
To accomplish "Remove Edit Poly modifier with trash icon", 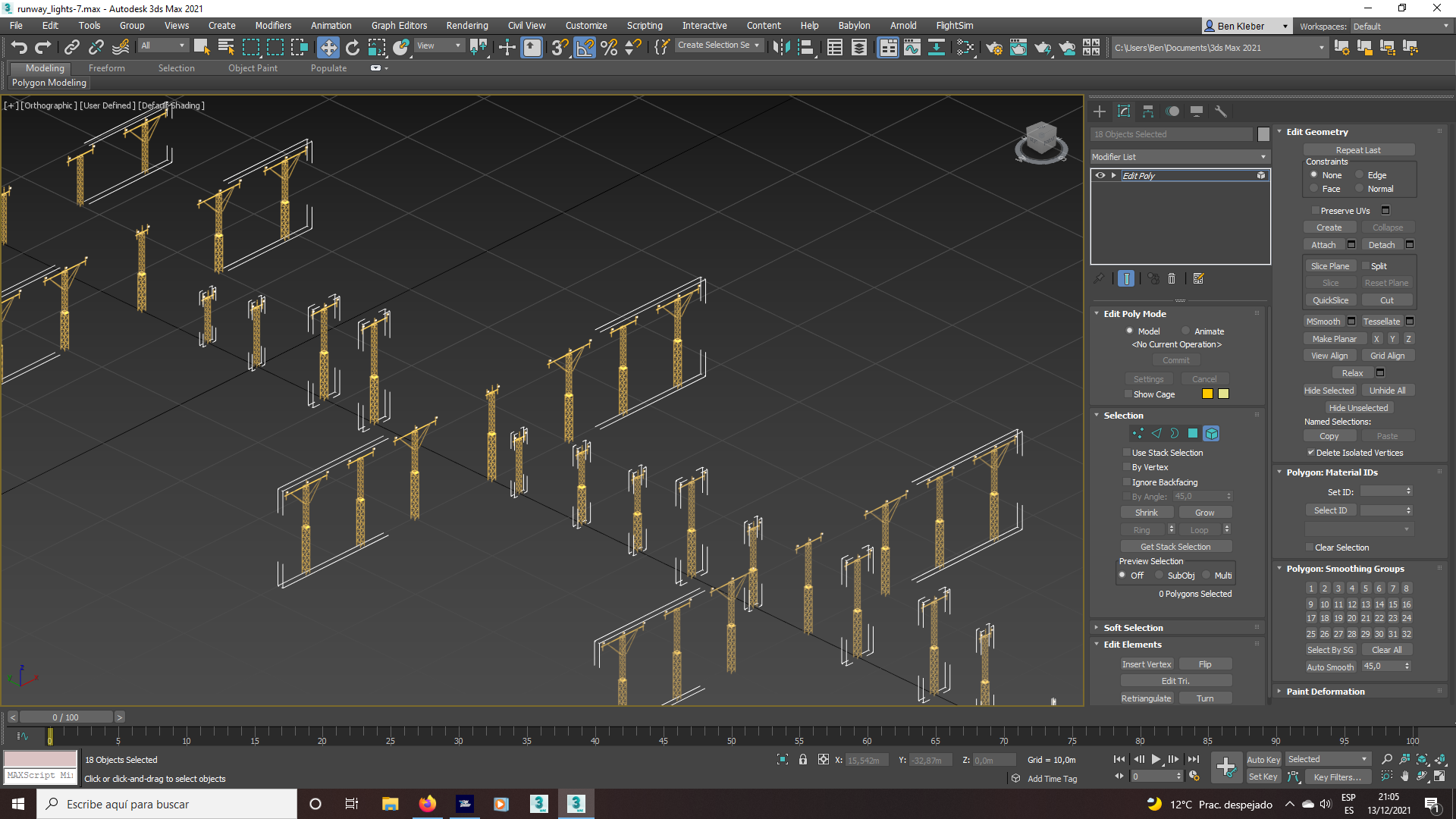I will (x=1172, y=278).
